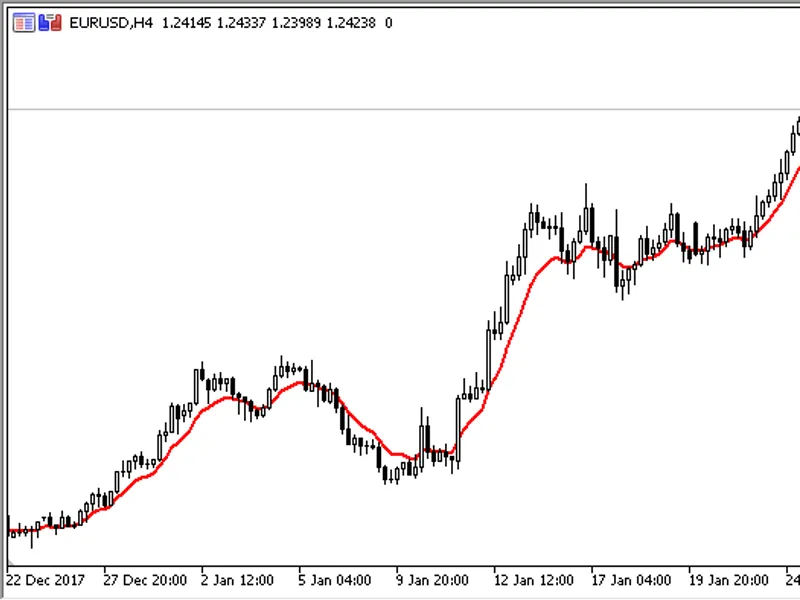Open the one-click trading panel icon
The width and height of the screenshot is (800, 600).
tap(24, 23)
